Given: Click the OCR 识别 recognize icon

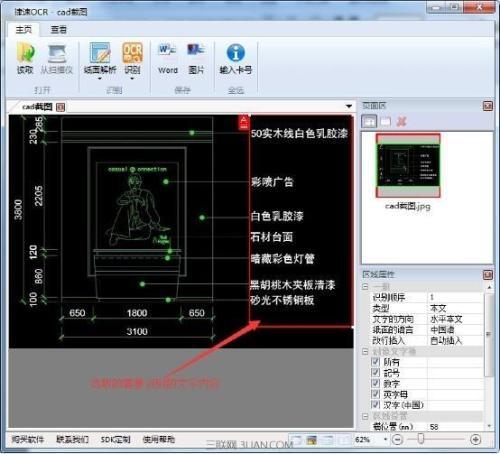Looking at the screenshot, I should click(132, 53).
